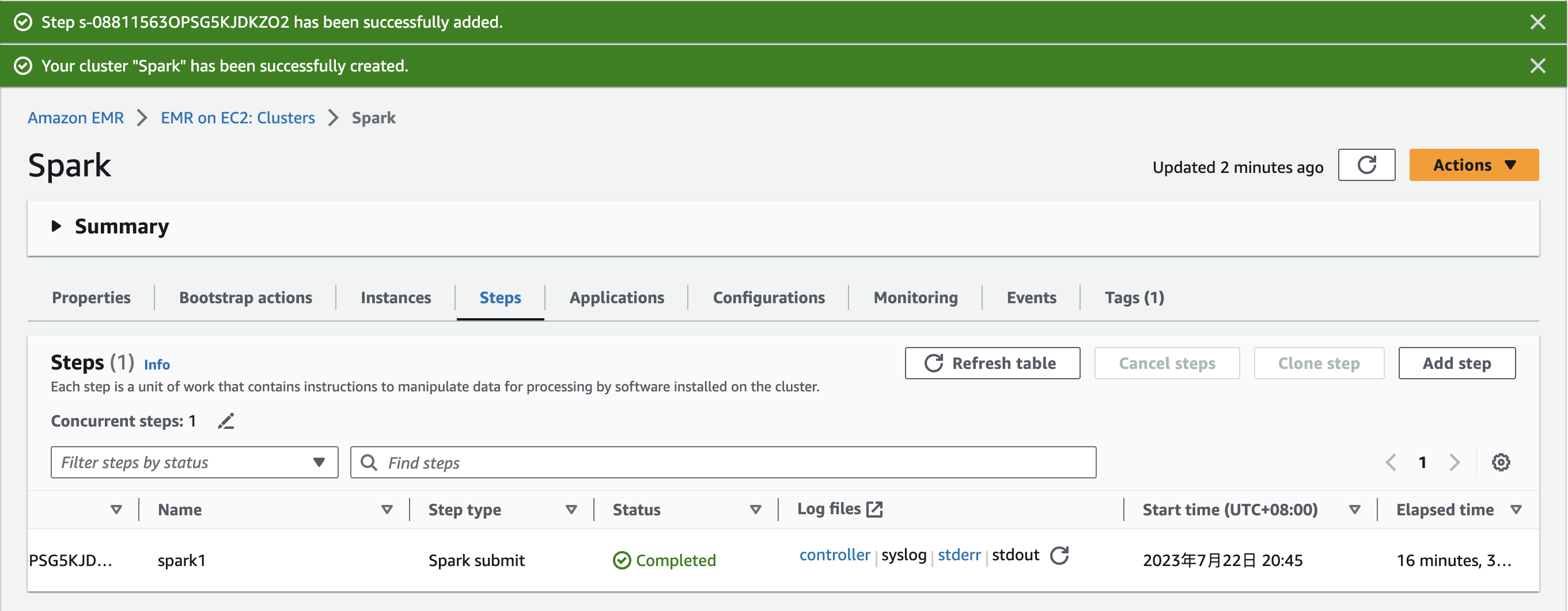Screen dimensions: 1568x611
Task: Click the Steps Info link
Action: pos(157,364)
